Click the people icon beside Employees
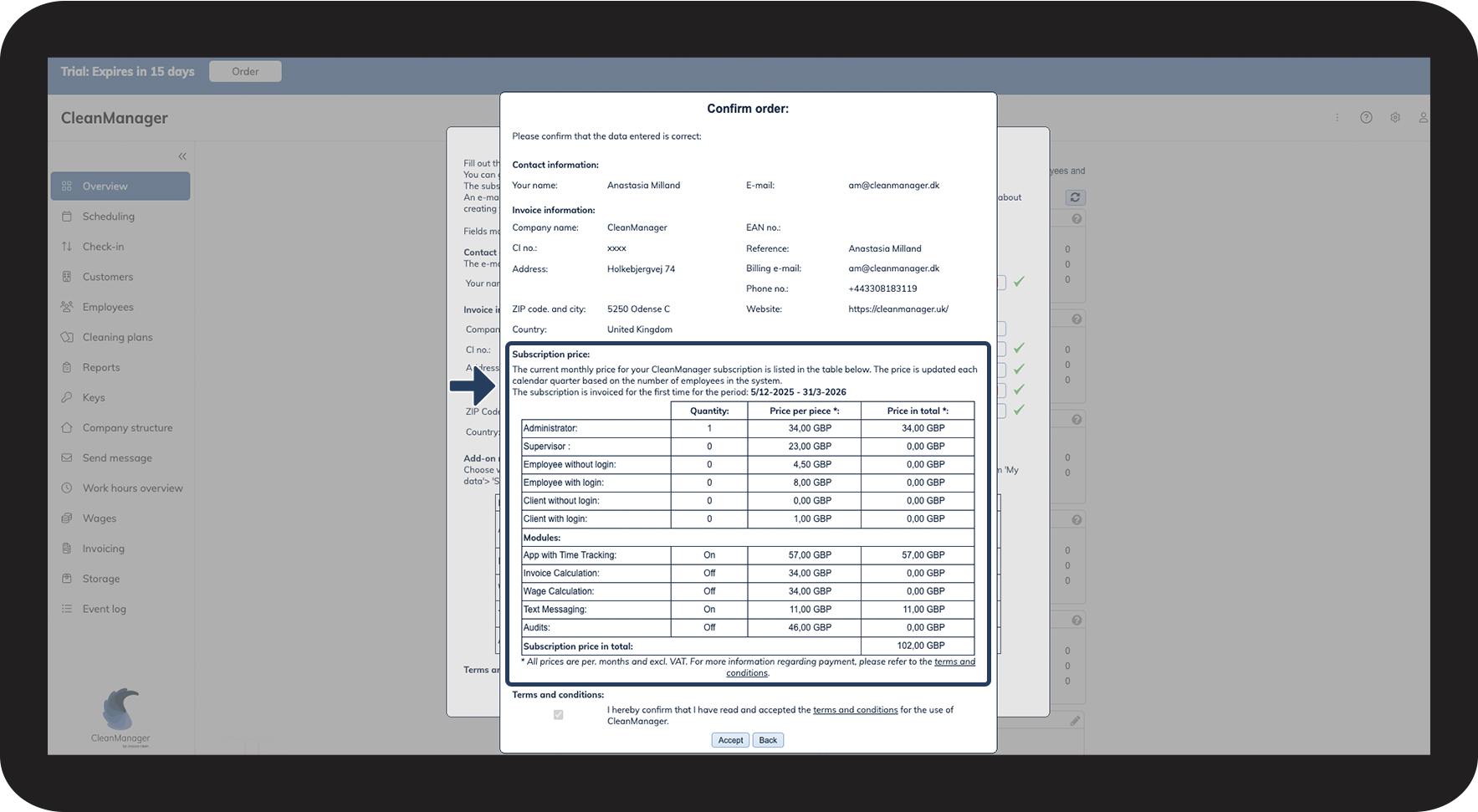 [67, 307]
